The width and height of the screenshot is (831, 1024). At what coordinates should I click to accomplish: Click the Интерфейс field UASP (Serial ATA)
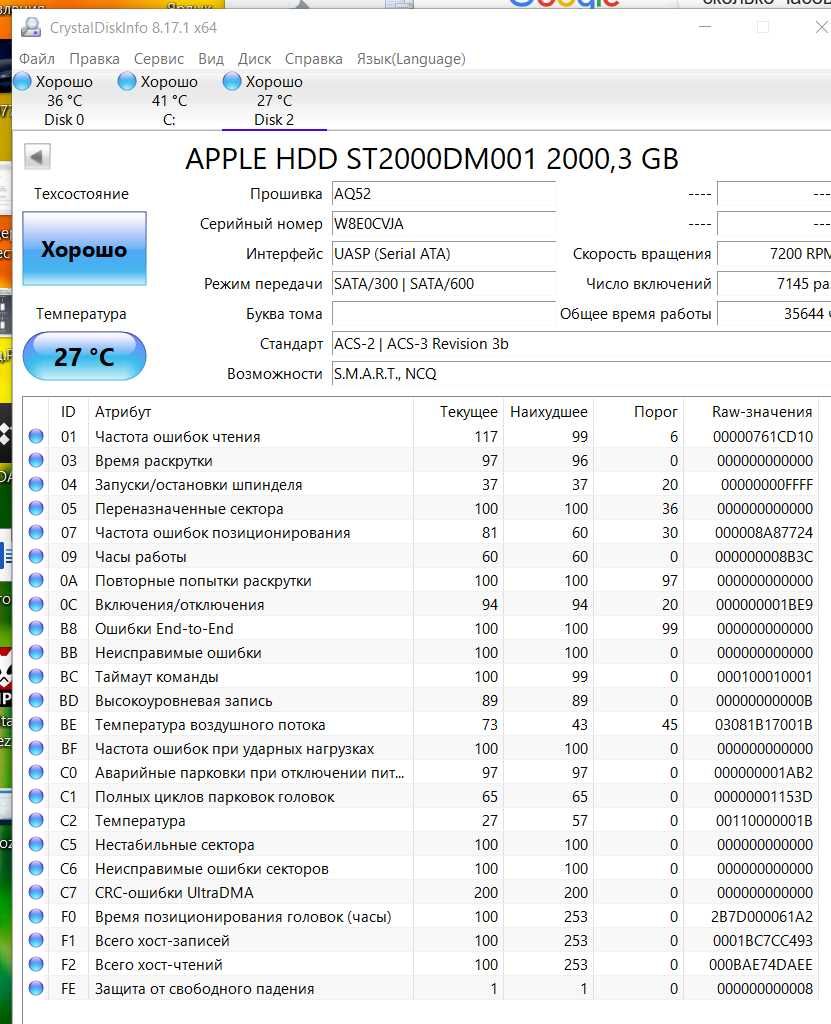coord(444,254)
